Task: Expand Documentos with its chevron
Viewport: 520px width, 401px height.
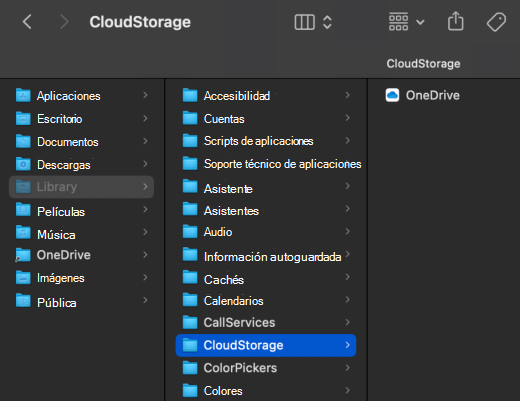Action: pos(145,141)
